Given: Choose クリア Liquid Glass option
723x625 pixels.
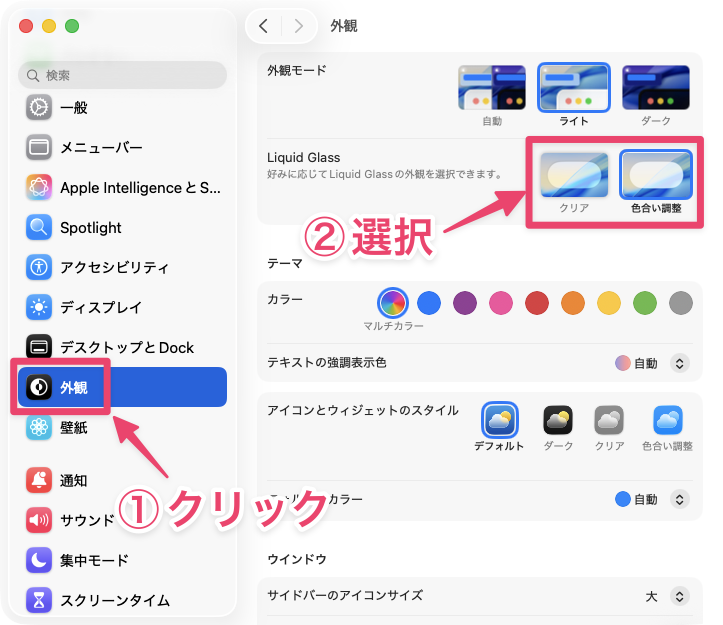Looking at the screenshot, I should click(x=573, y=175).
